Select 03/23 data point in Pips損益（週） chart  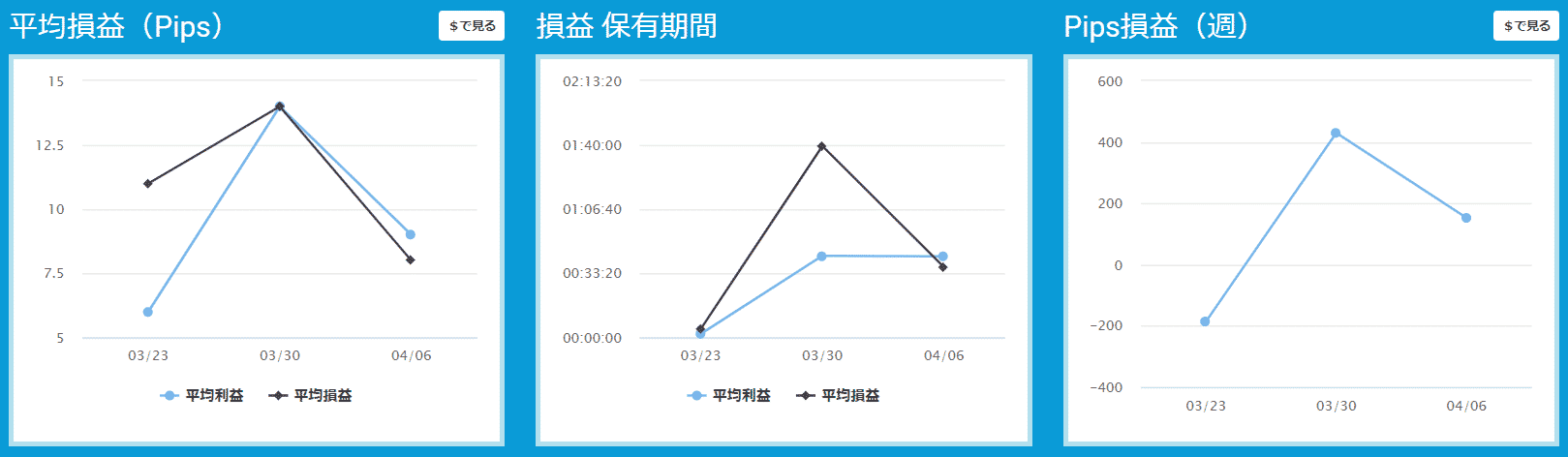click(1205, 321)
